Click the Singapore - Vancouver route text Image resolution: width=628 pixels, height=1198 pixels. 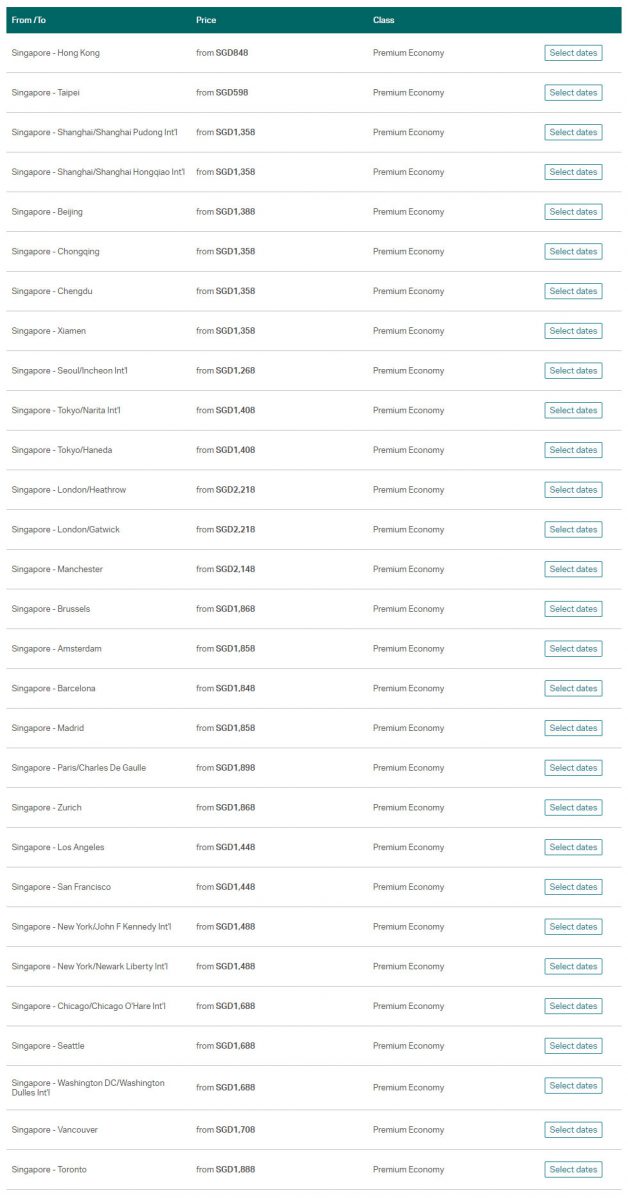click(55, 1130)
